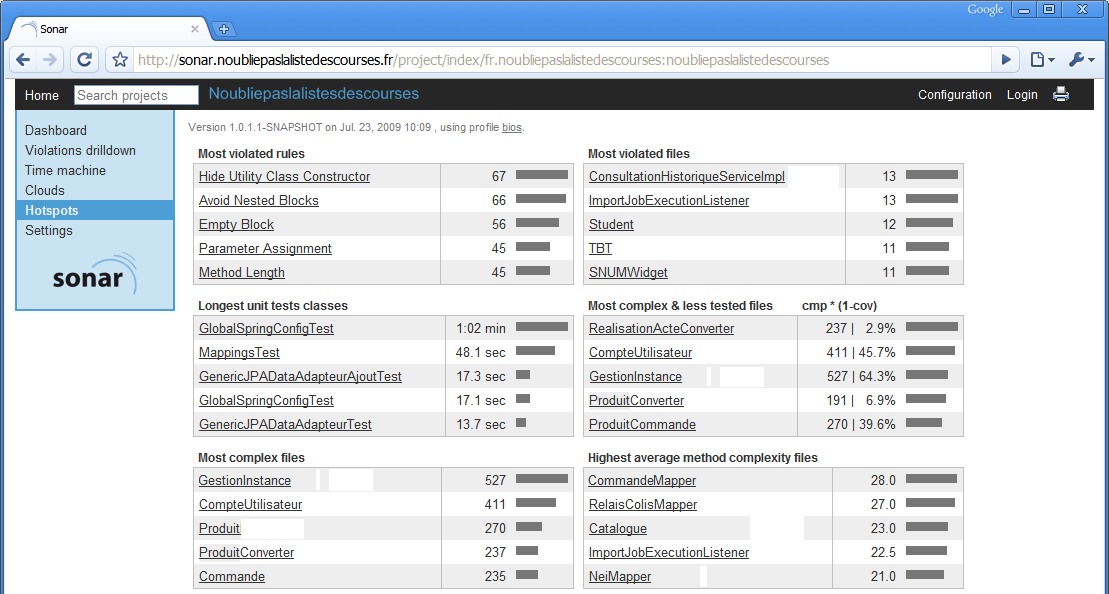Open Configuration in top navigation
The width and height of the screenshot is (1109, 594).
click(954, 95)
